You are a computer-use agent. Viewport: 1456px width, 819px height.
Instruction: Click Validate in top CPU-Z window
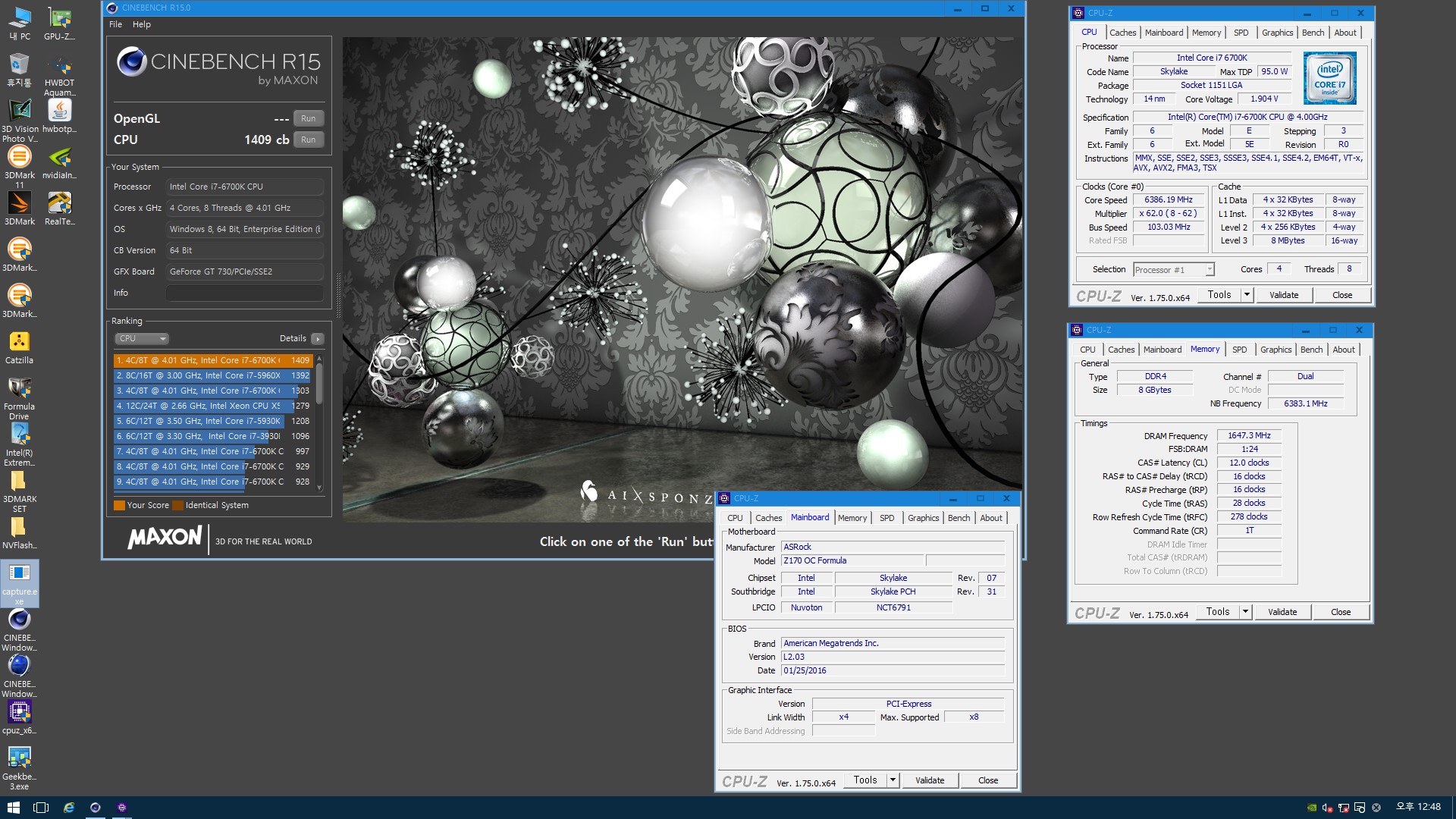[x=1284, y=295]
